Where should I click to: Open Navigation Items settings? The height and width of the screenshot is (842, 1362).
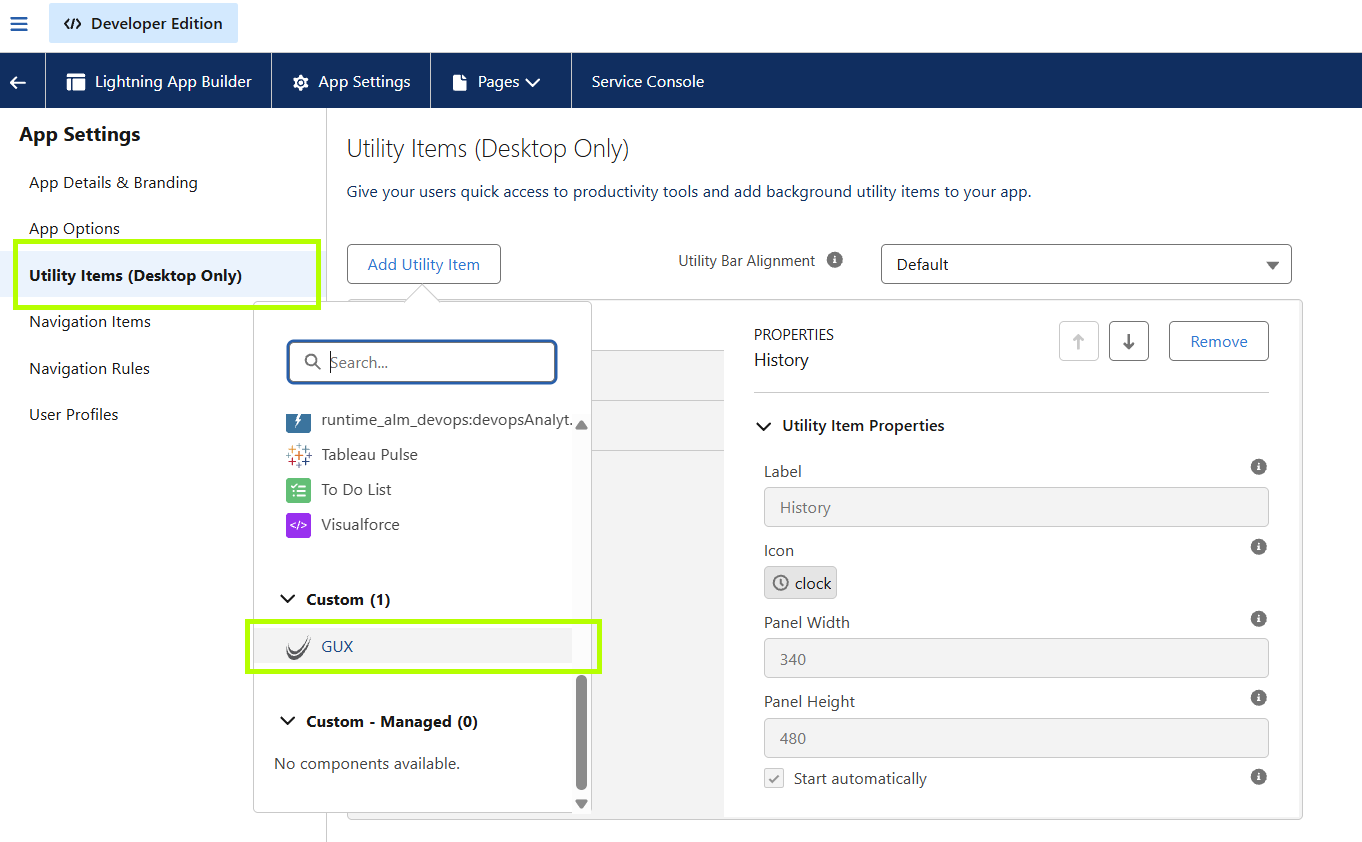point(90,322)
